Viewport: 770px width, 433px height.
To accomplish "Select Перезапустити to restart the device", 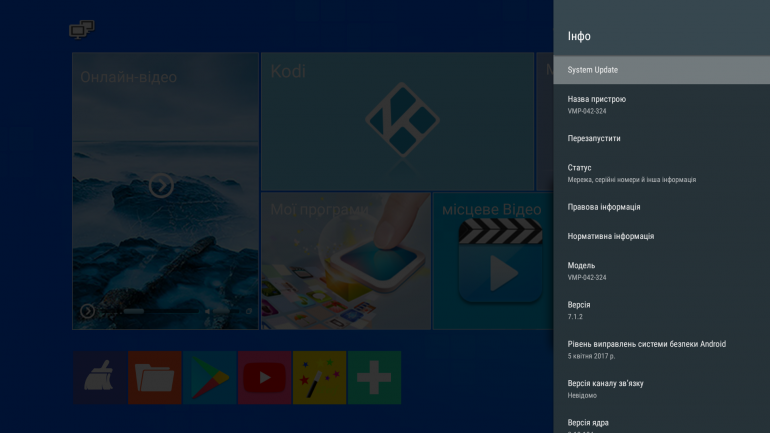I will pos(661,138).
